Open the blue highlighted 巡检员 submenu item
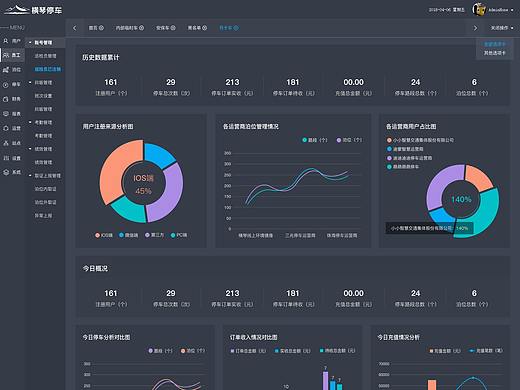The image size is (520, 390). (48, 69)
